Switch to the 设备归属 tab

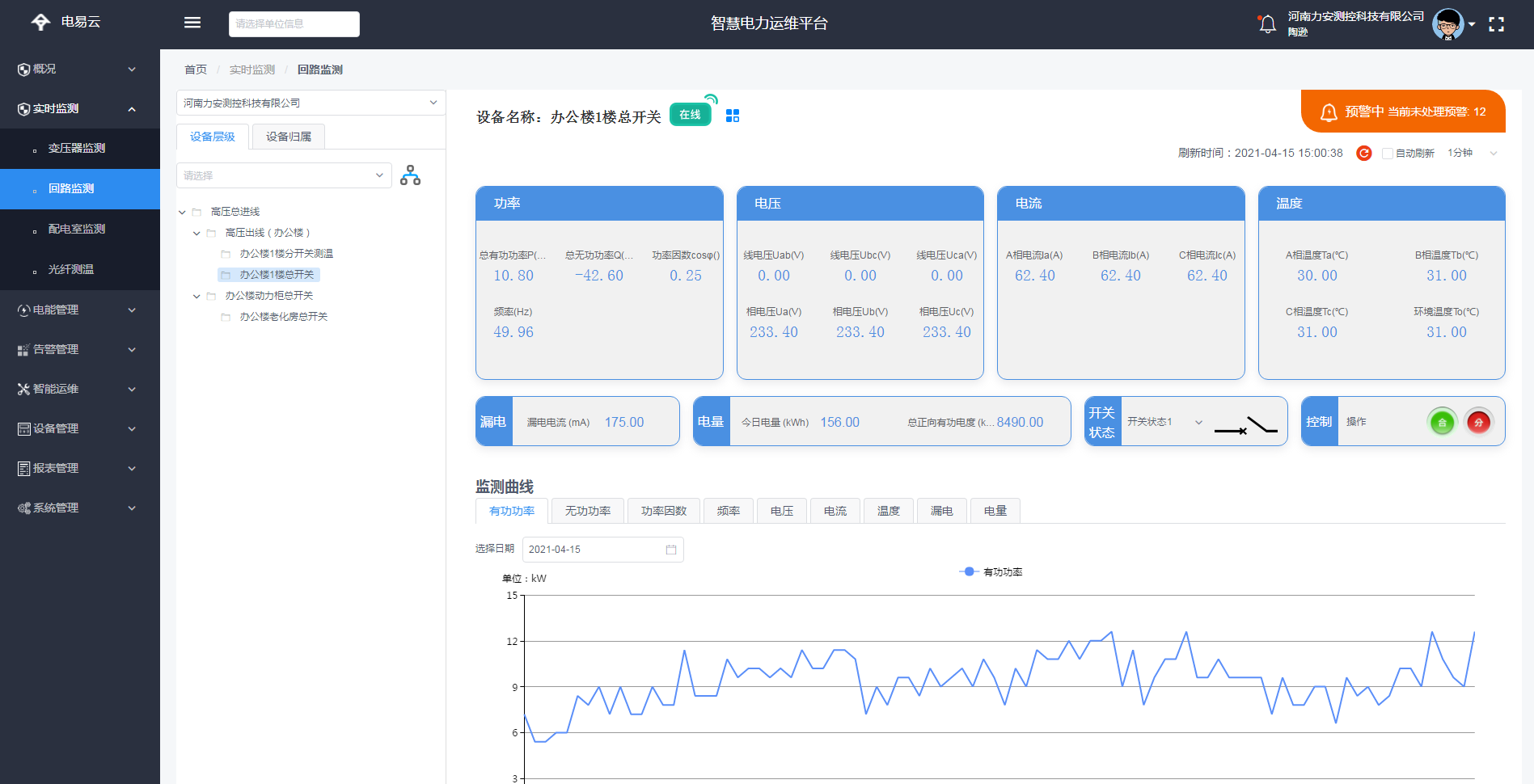point(289,137)
